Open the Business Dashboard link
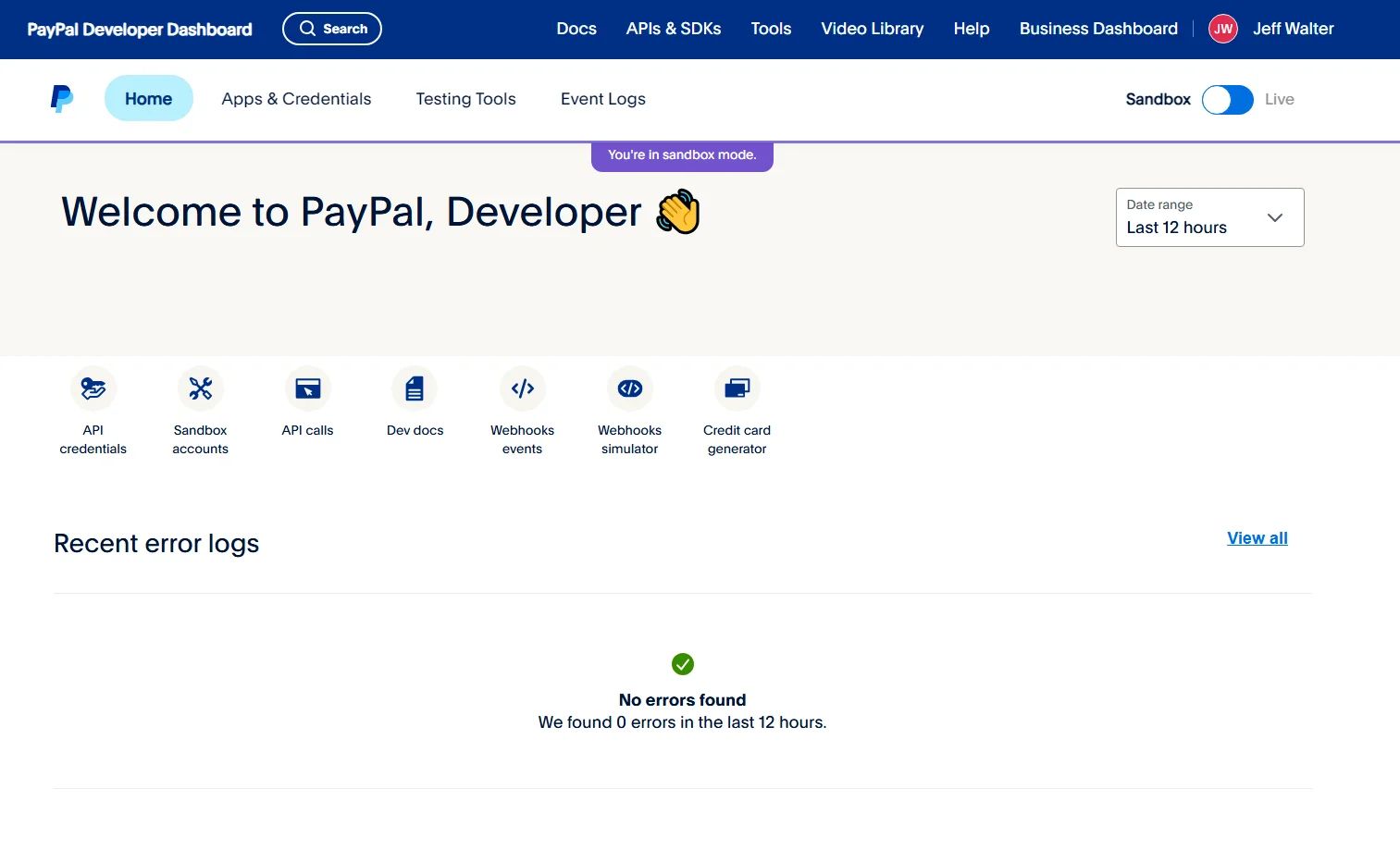 click(x=1098, y=29)
